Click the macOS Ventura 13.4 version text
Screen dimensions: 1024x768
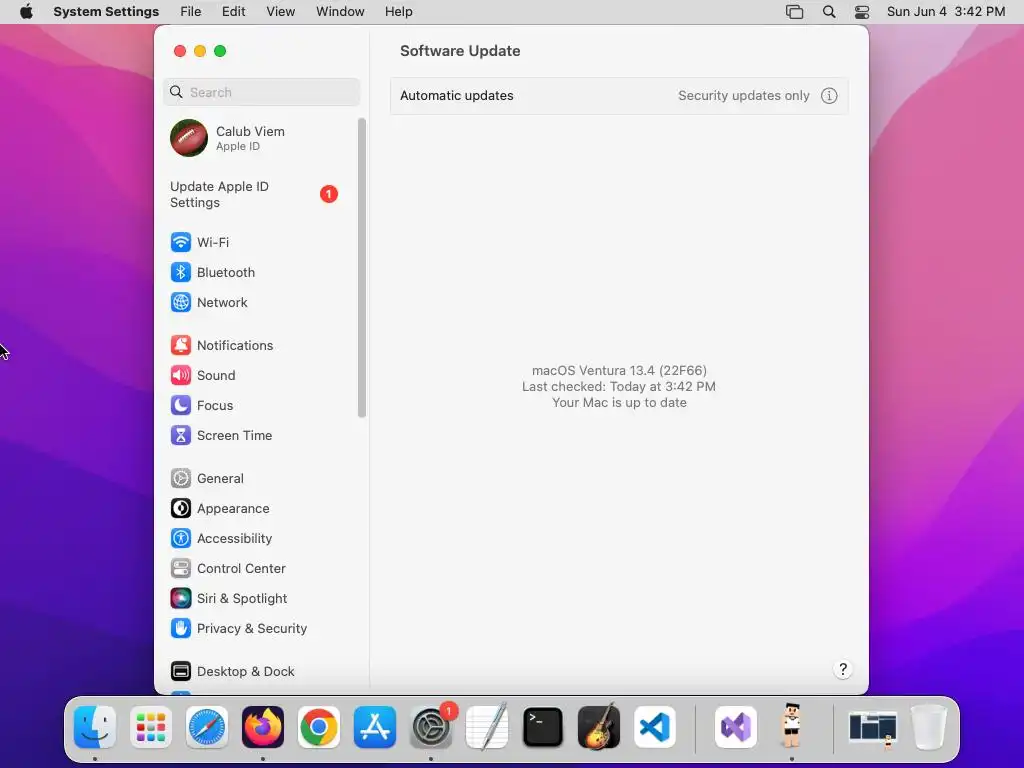[x=619, y=370]
